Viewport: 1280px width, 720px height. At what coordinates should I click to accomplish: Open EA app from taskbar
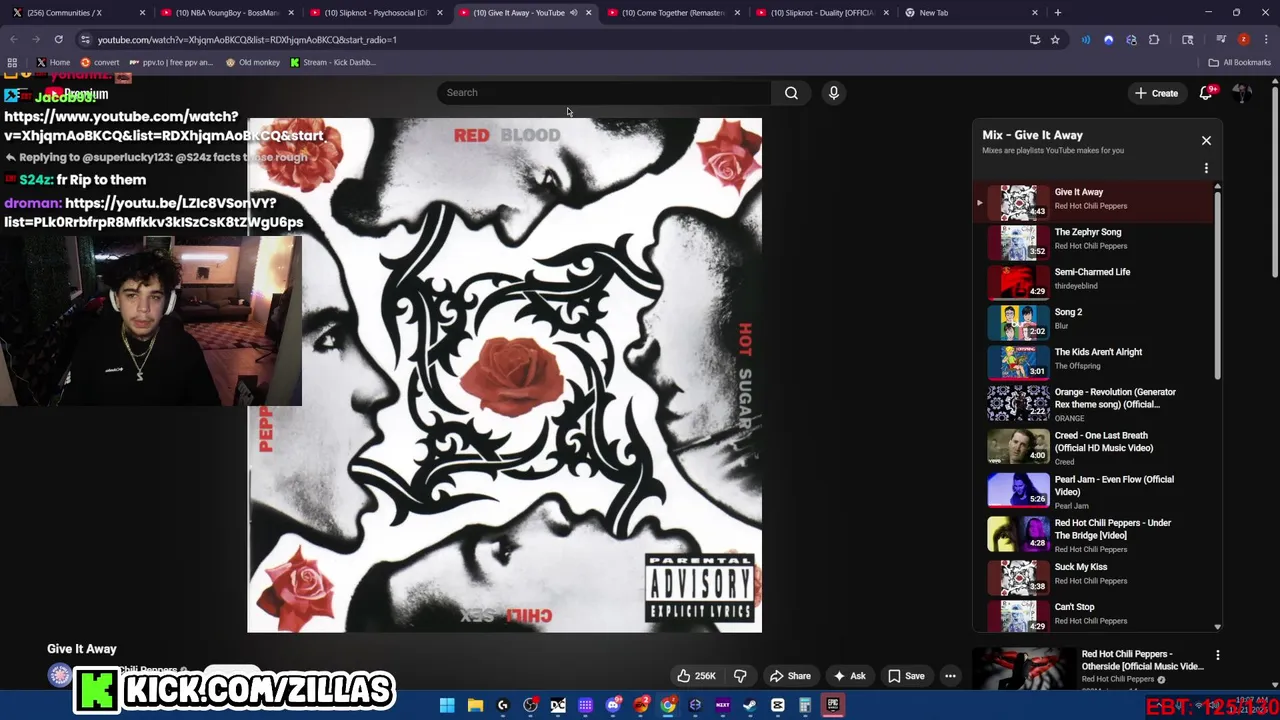640,705
